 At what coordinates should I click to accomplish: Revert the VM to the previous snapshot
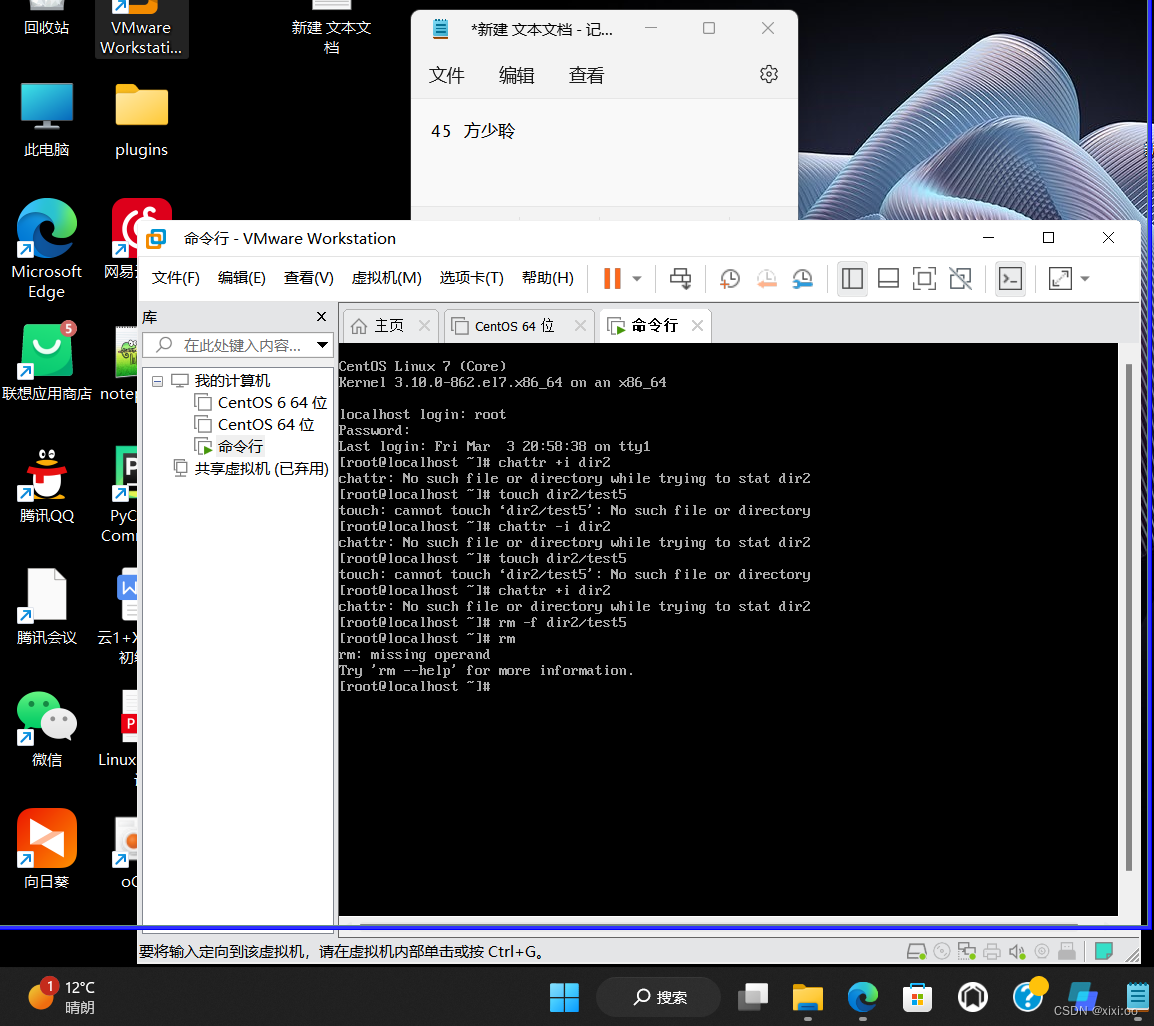(766, 278)
